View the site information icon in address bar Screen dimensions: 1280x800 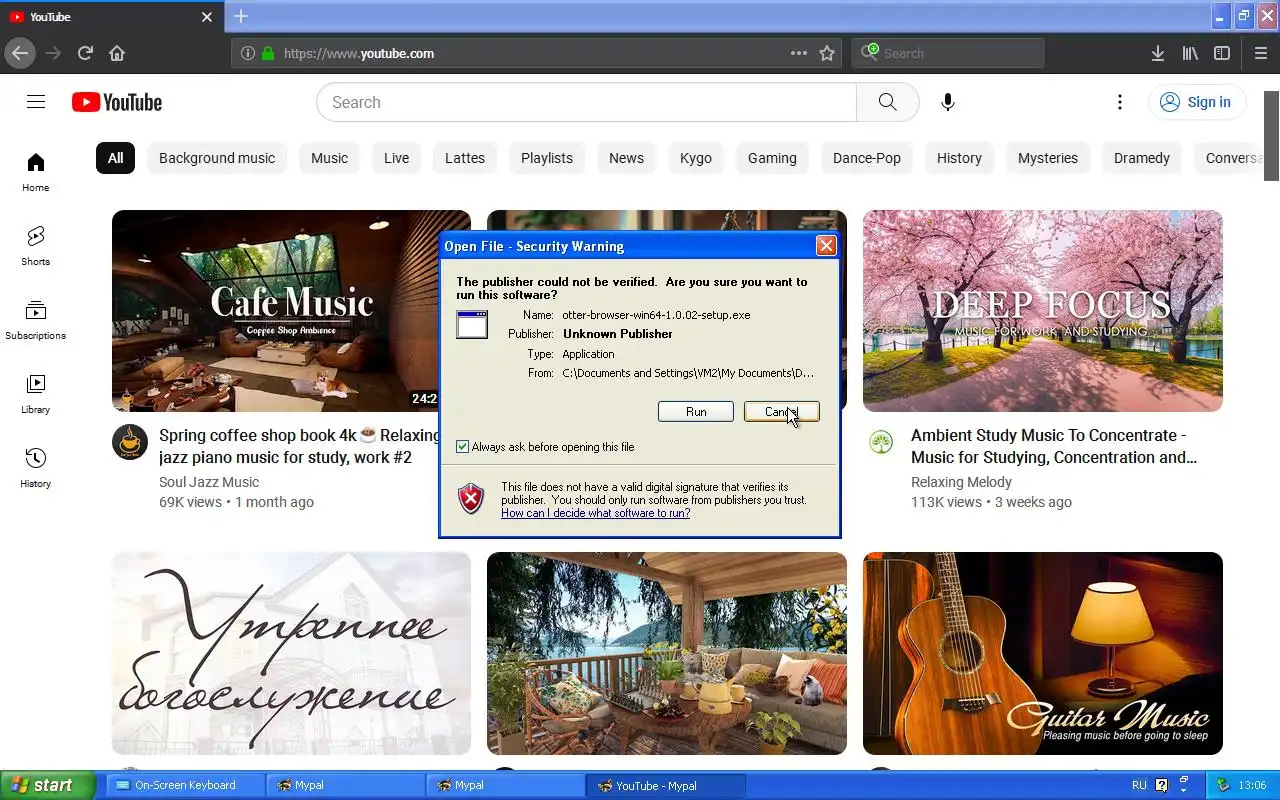pyautogui.click(x=247, y=53)
